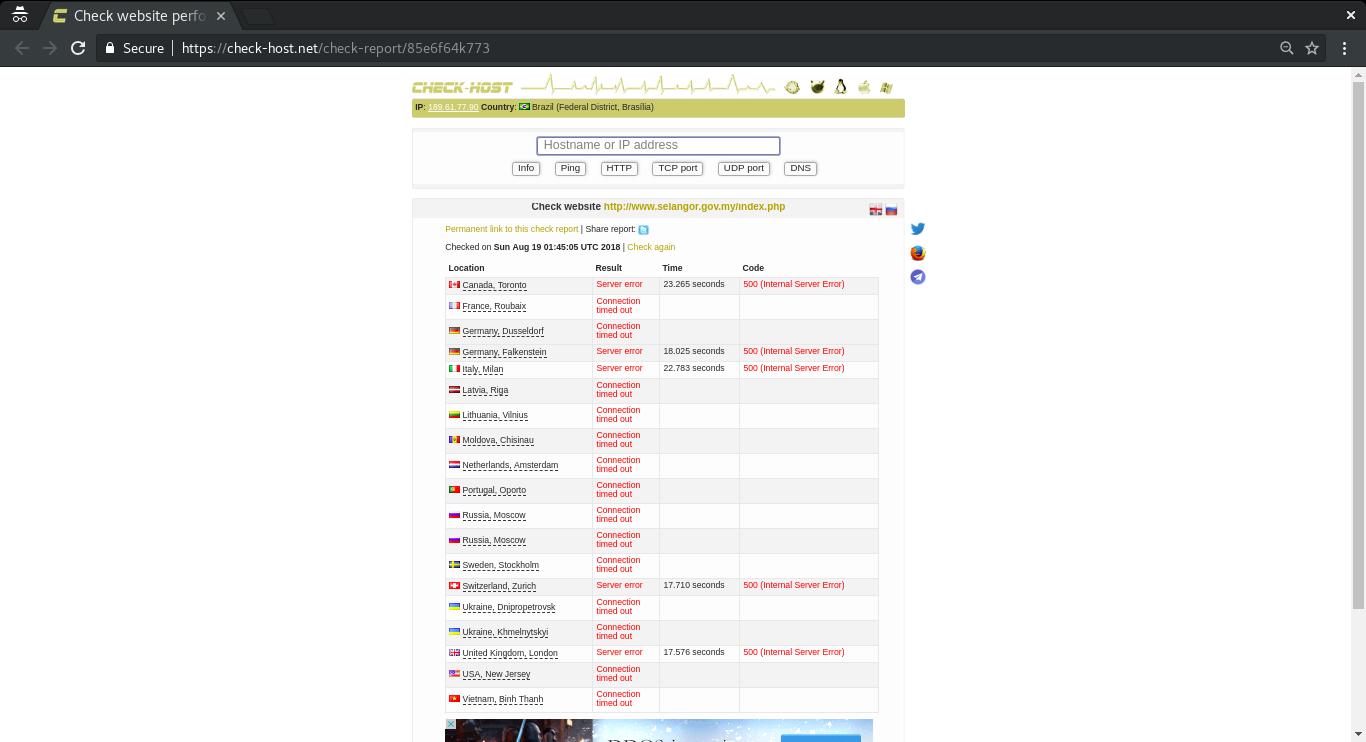Click Italy, Milan location link
This screenshot has height=742, width=1366.
[x=483, y=370]
